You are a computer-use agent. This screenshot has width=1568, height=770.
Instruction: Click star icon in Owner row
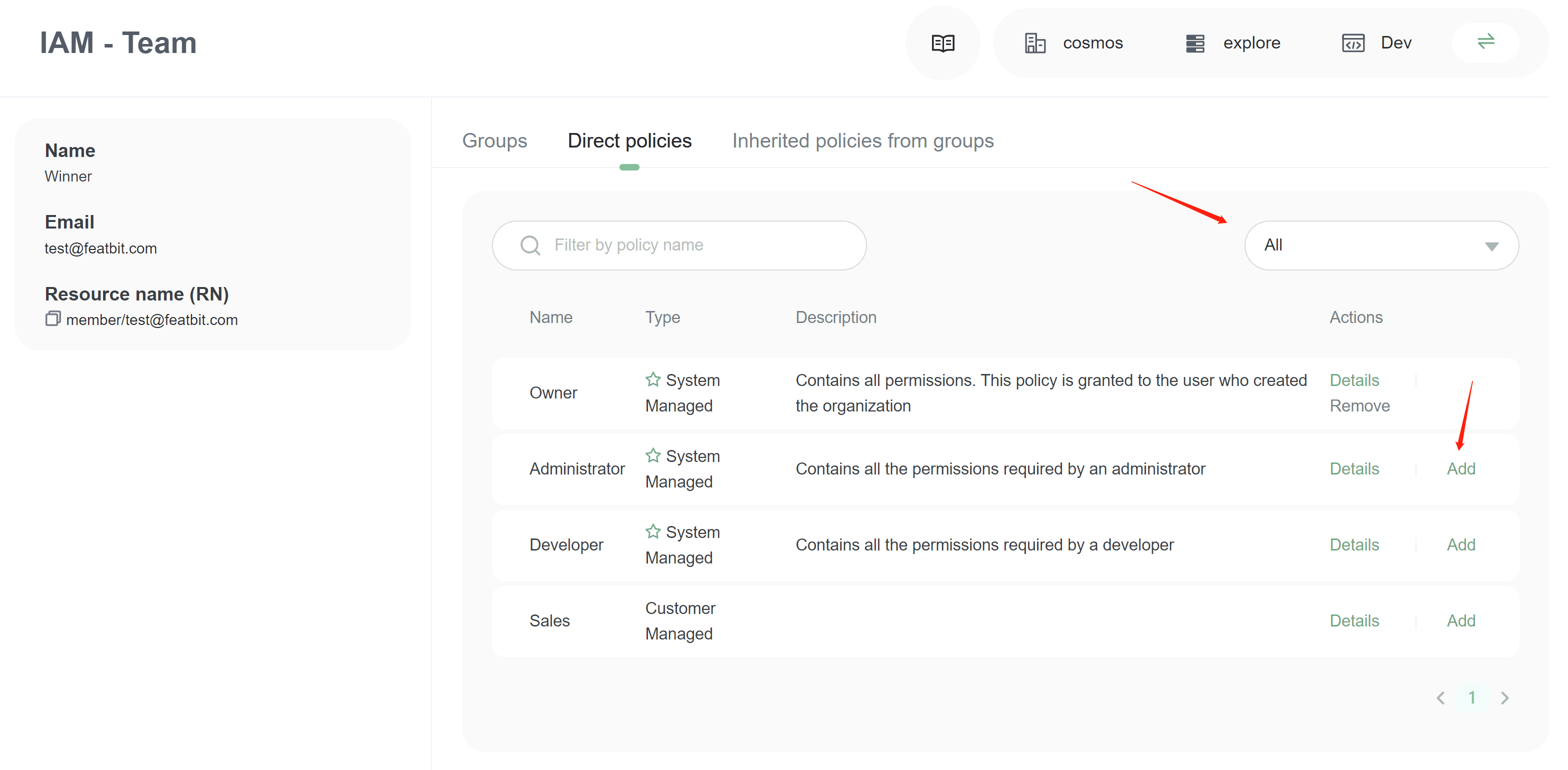652,380
